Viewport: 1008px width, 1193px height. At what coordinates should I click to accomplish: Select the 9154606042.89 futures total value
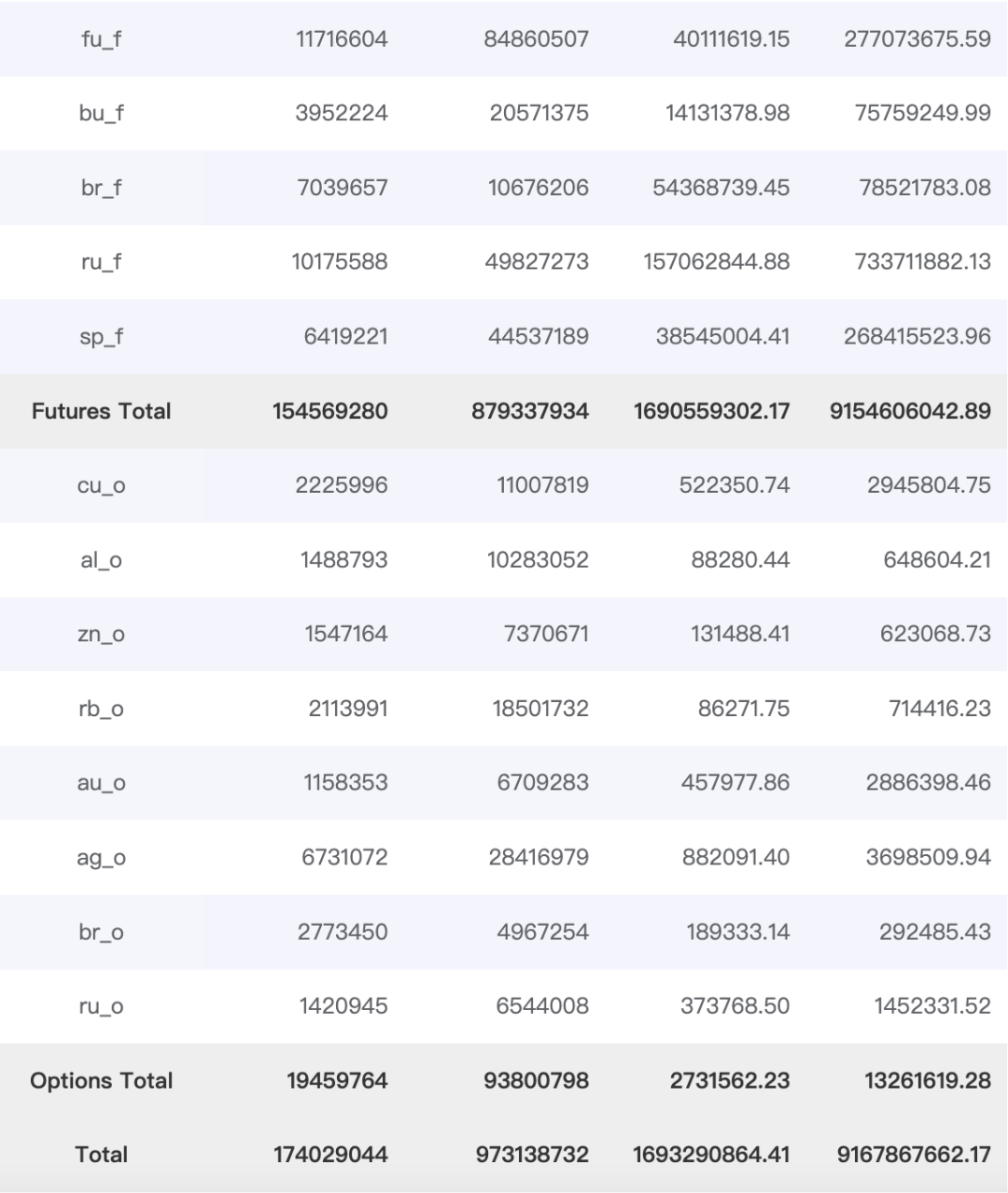coord(910,412)
